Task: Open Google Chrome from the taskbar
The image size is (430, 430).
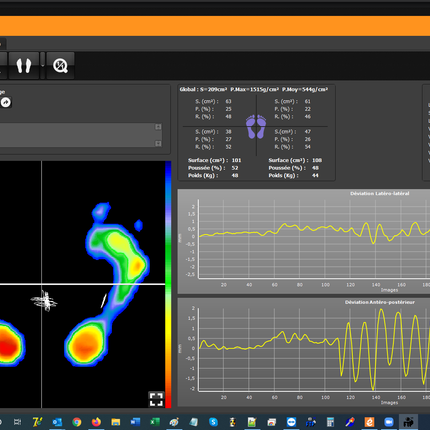Action: tap(77, 422)
